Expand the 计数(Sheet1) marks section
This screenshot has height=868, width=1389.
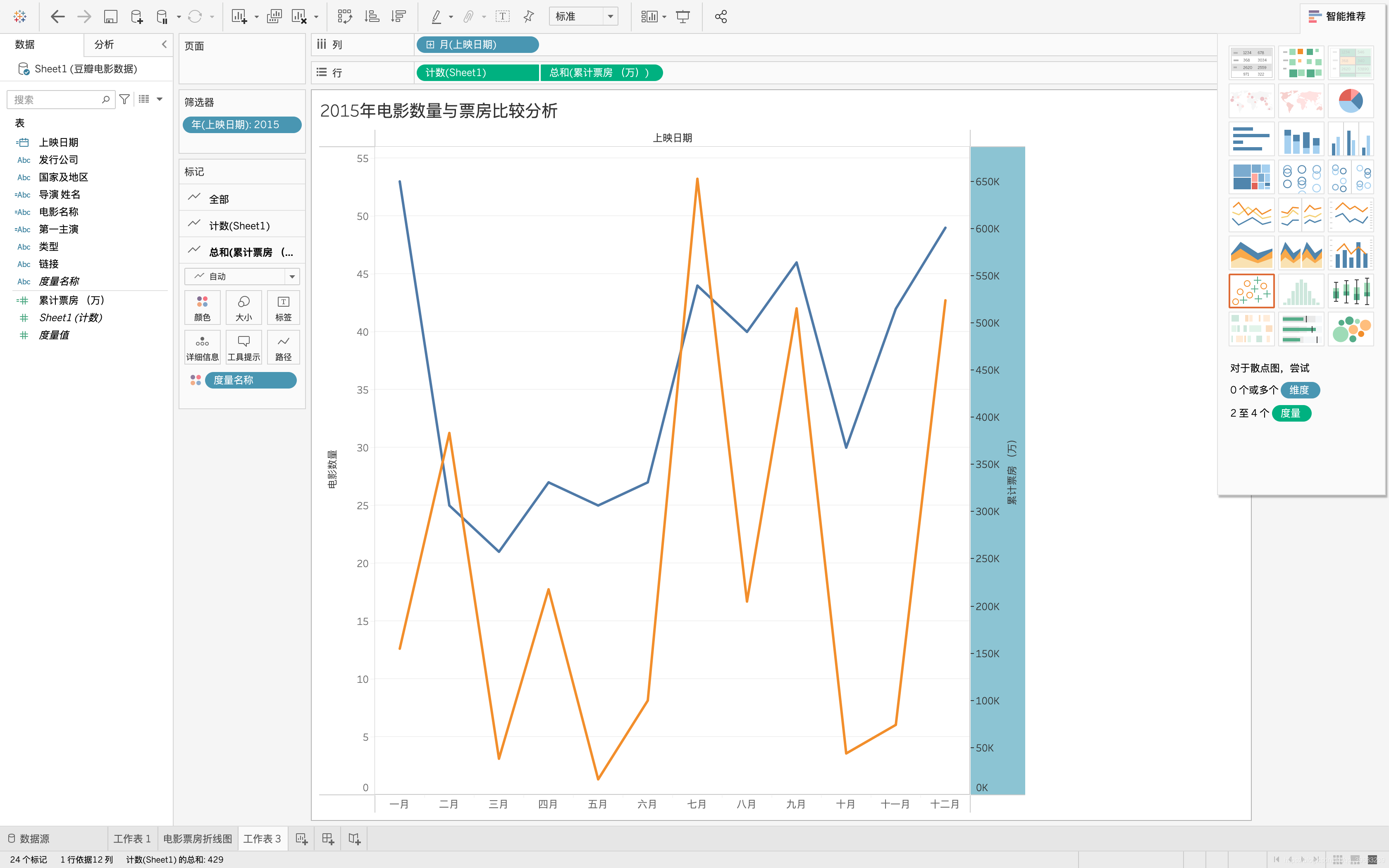click(x=239, y=226)
